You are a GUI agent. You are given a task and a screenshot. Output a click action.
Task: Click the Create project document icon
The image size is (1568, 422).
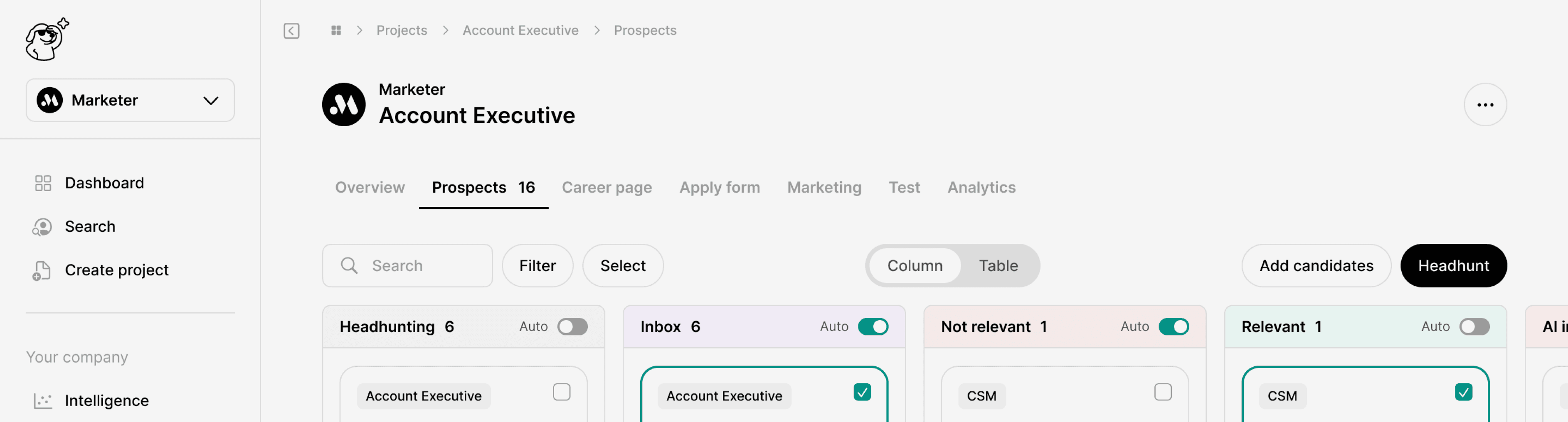pos(42,270)
